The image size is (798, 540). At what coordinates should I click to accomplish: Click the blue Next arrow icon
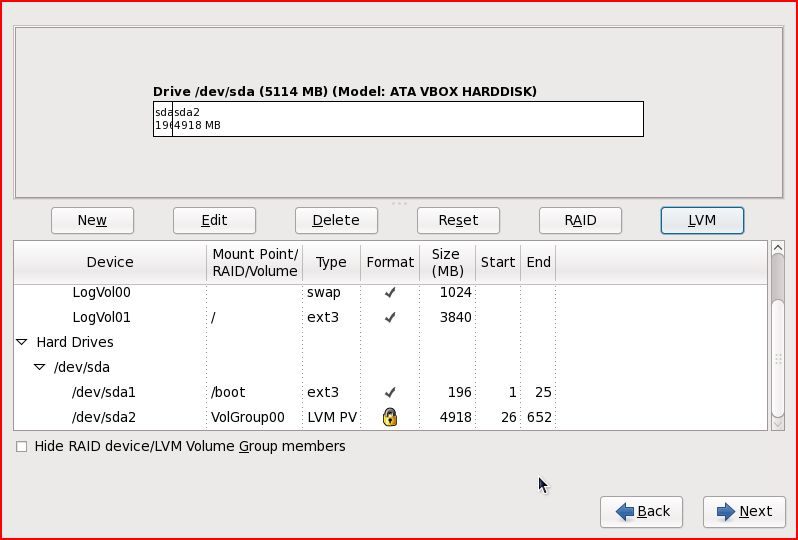pyautogui.click(x=725, y=512)
